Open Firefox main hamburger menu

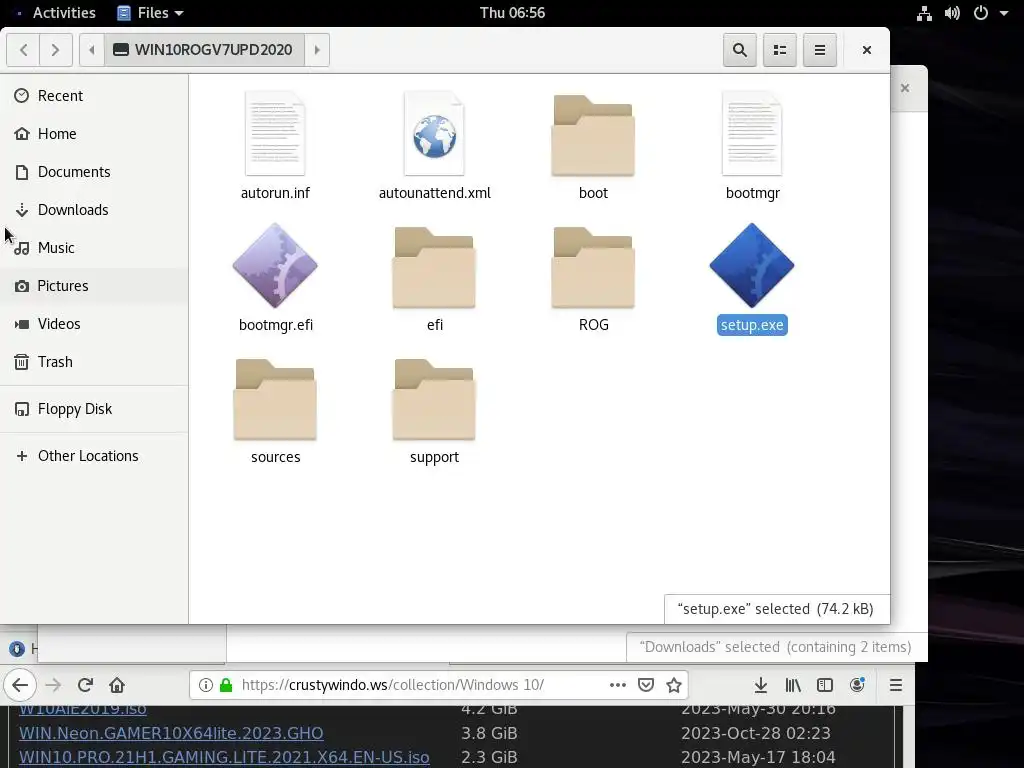[x=896, y=685]
